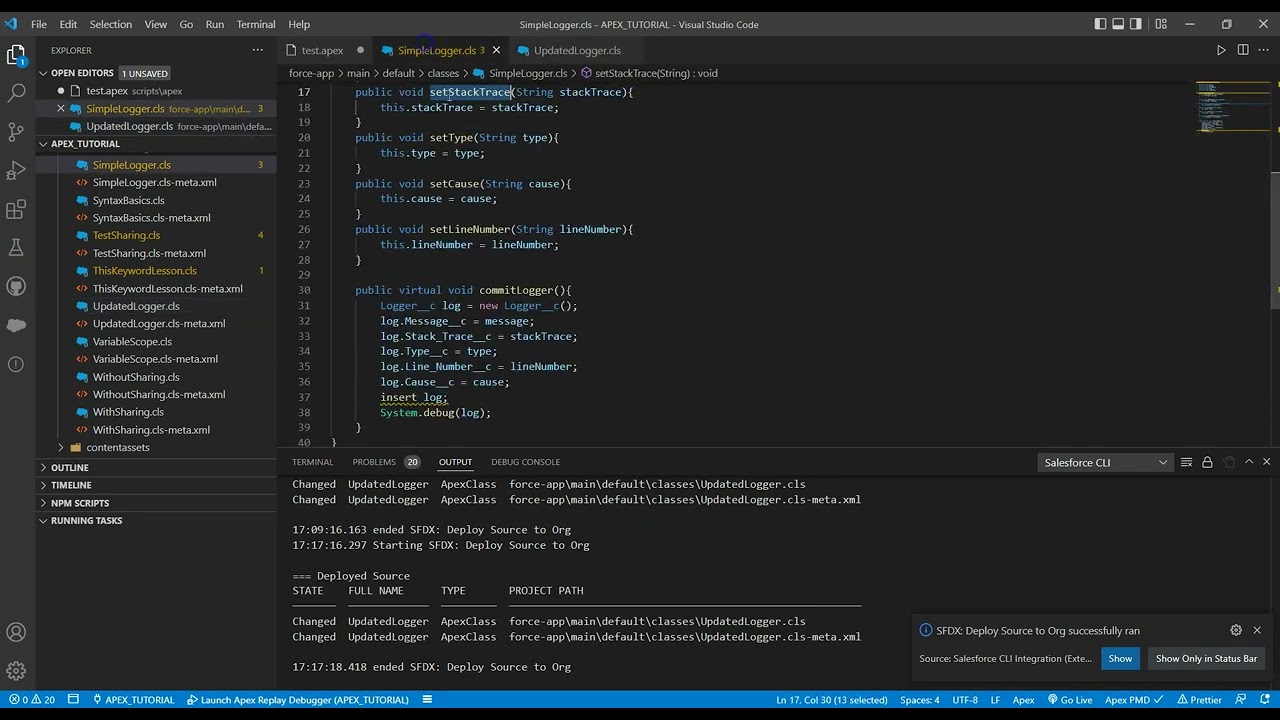Click Show Only in Status Bar button
The width and height of the screenshot is (1280, 720).
(1206, 658)
